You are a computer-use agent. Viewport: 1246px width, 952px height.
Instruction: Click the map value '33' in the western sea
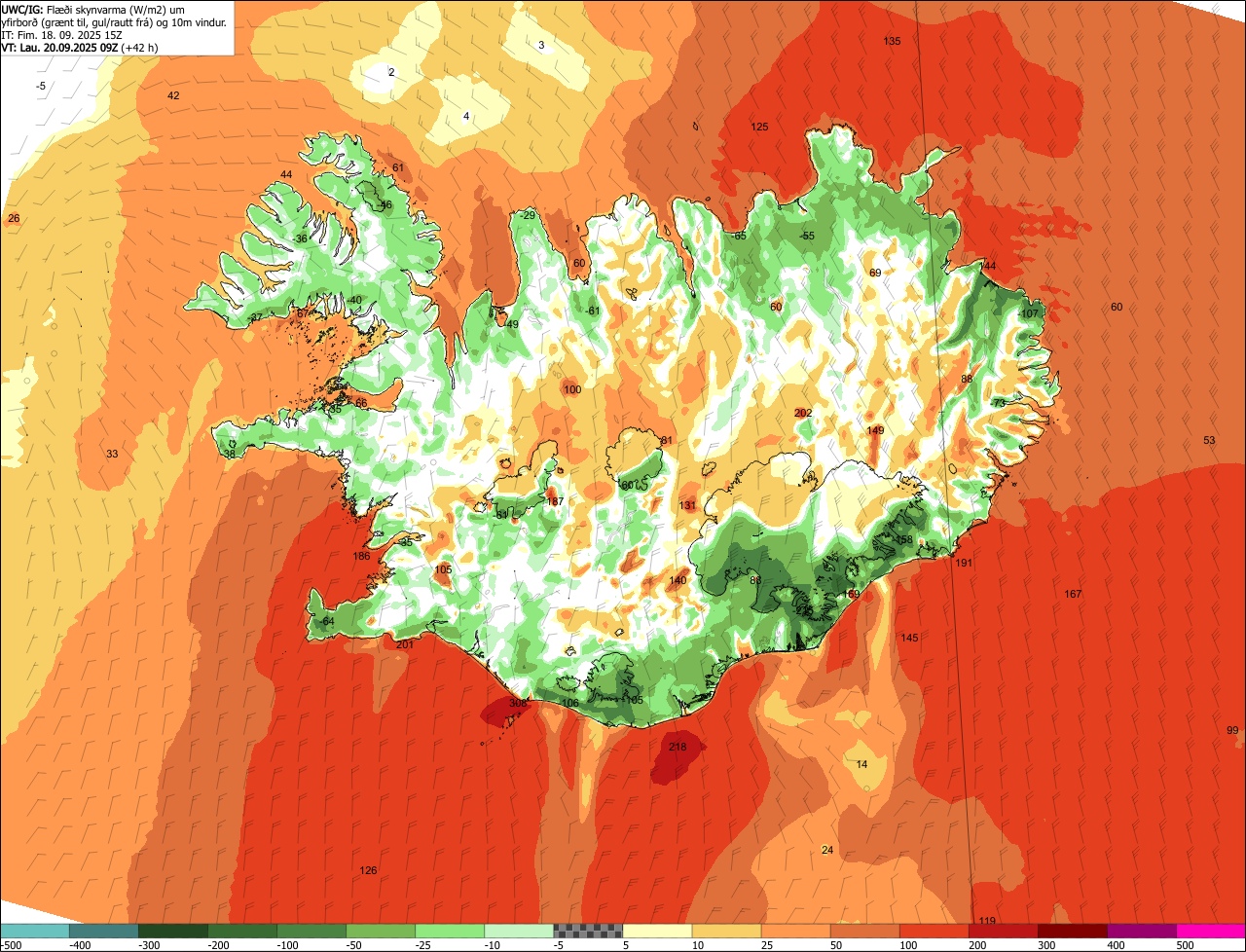coord(112,454)
